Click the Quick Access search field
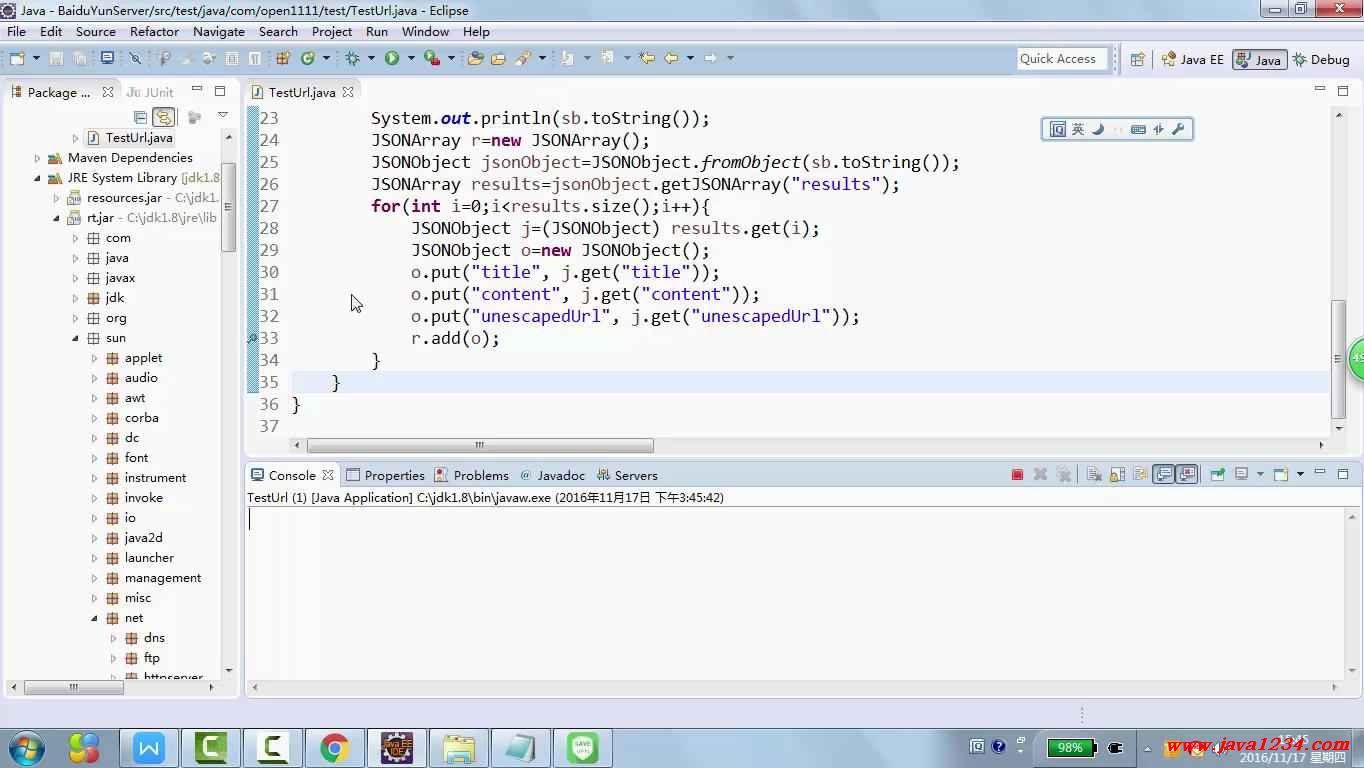 (x=1062, y=59)
